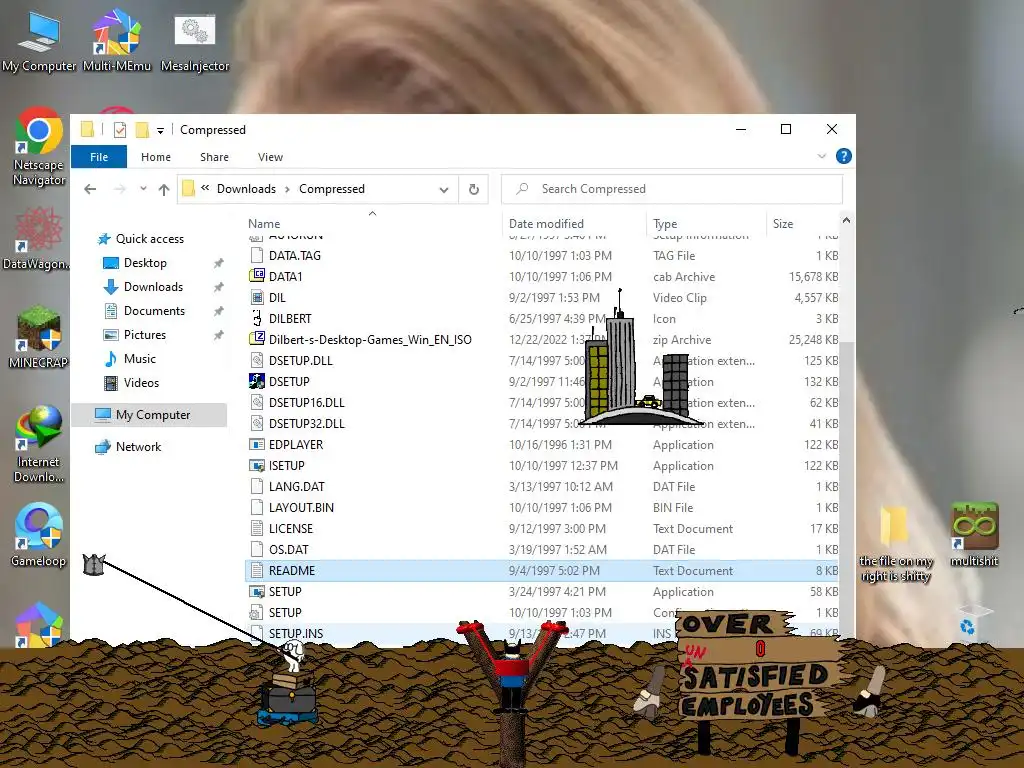Select the ISETUP application icon
Screen dimensions: 1024x768
tap(257, 466)
